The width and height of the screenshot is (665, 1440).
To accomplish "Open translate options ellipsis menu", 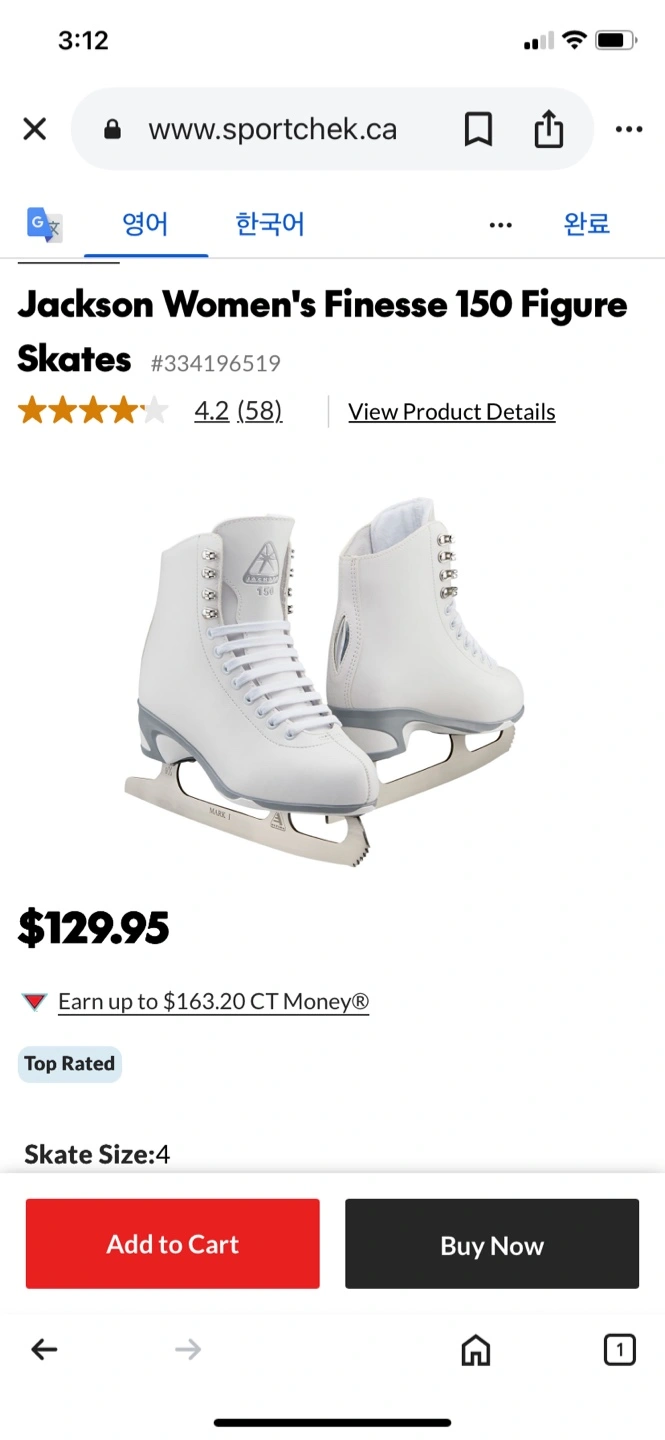I will tap(501, 225).
